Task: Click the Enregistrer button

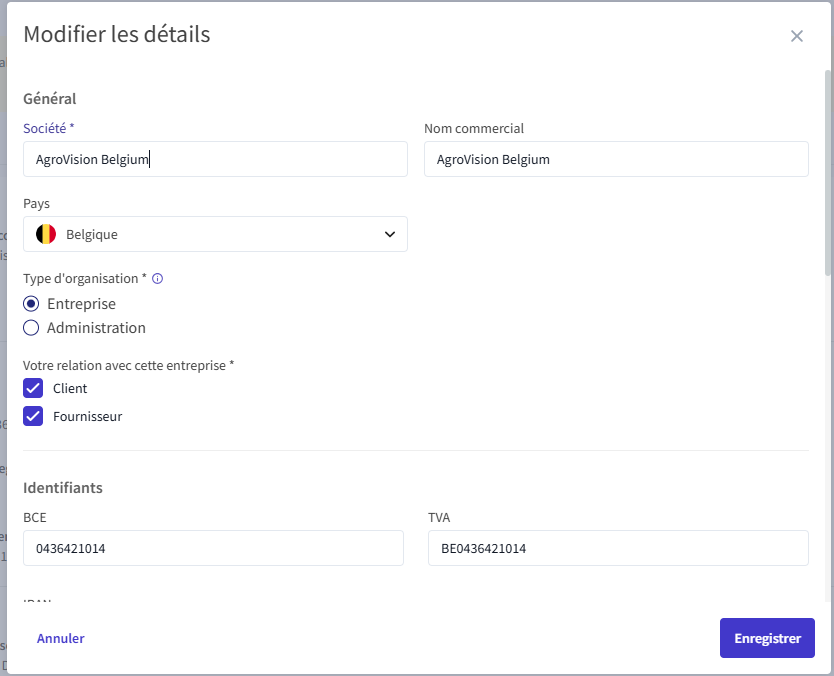Action: pos(767,638)
